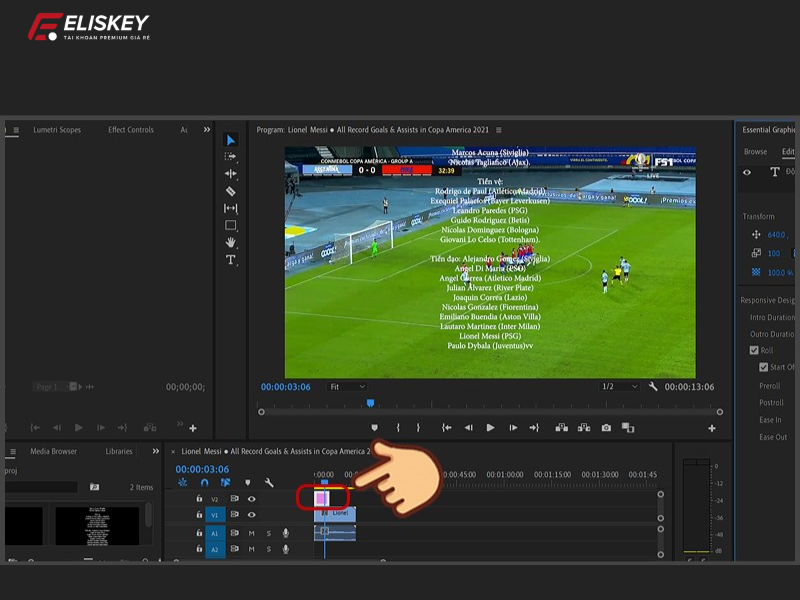Select the Hand tool
Screen dimensions: 800x600
230,242
